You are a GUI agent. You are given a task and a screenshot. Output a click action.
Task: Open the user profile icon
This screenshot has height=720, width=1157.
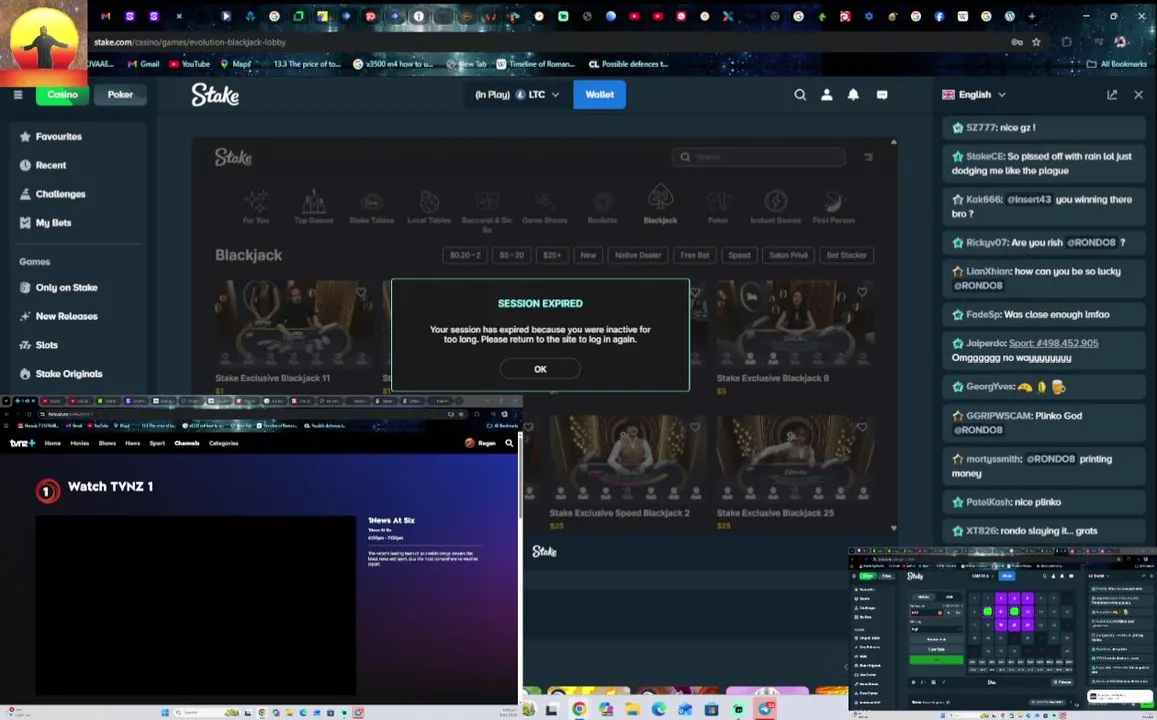click(x=826, y=94)
